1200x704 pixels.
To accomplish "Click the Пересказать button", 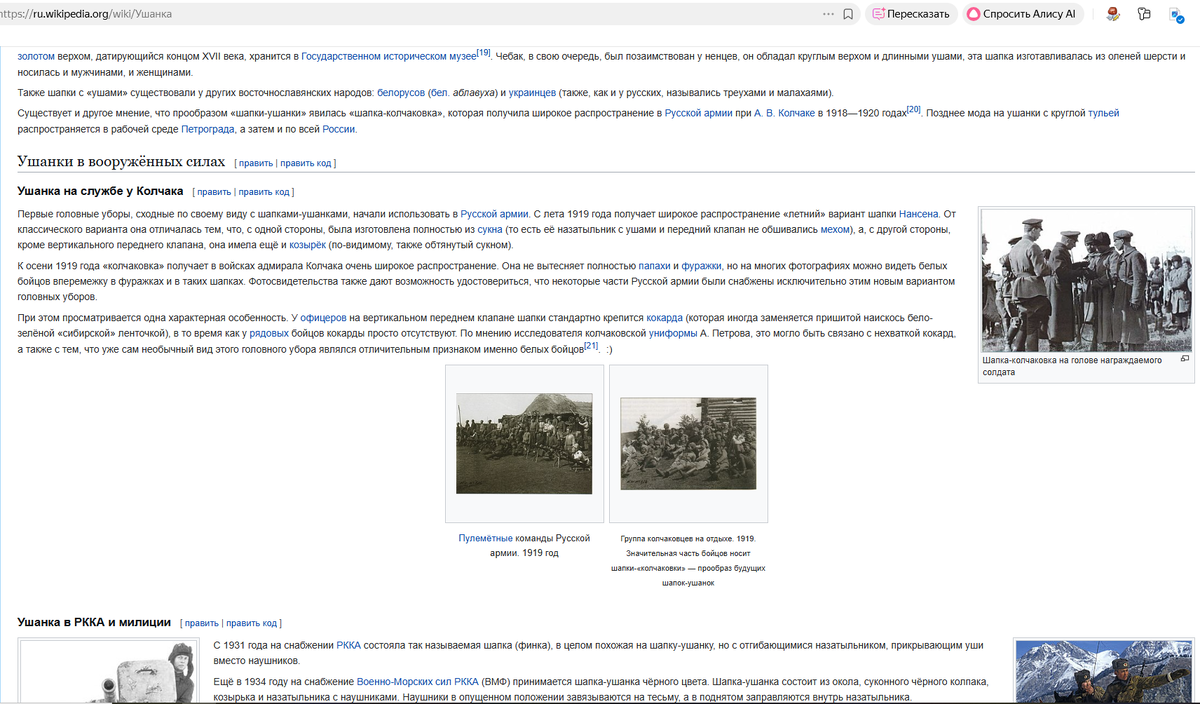I will (x=911, y=14).
